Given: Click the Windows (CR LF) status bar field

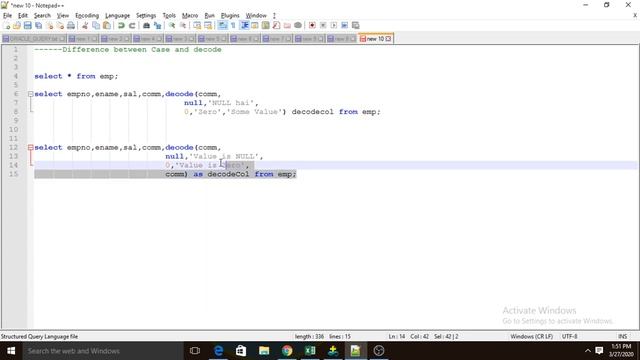Looking at the screenshot, I should (x=531, y=336).
